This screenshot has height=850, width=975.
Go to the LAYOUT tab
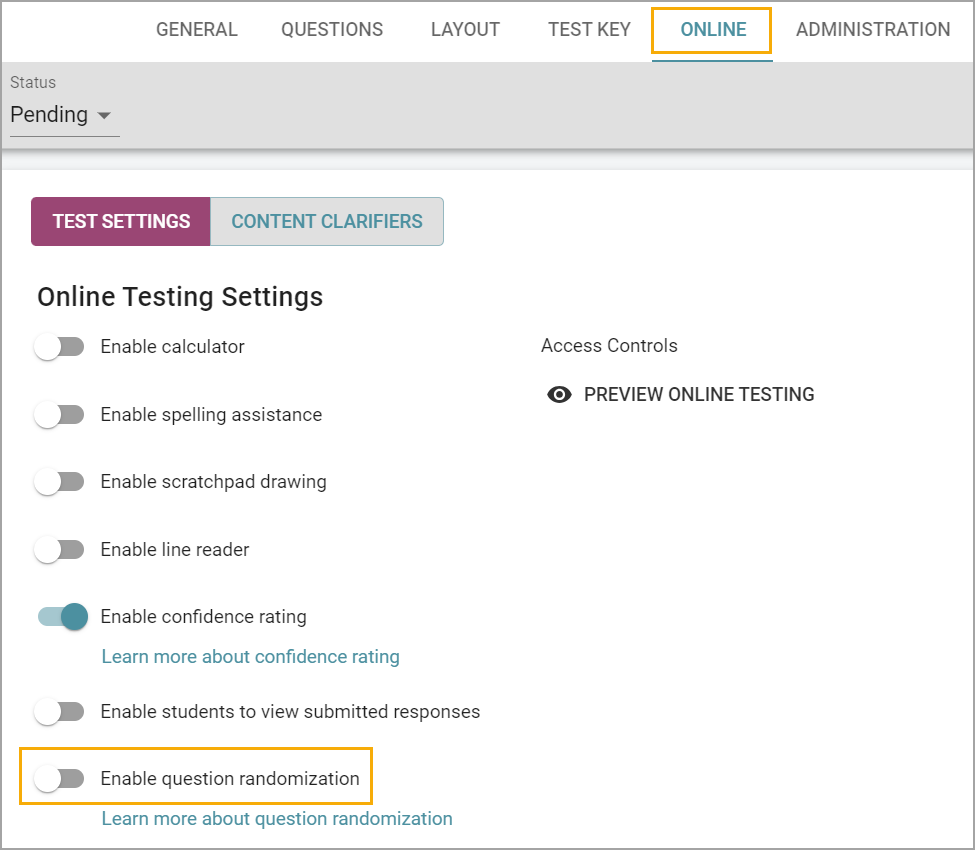pos(465,29)
